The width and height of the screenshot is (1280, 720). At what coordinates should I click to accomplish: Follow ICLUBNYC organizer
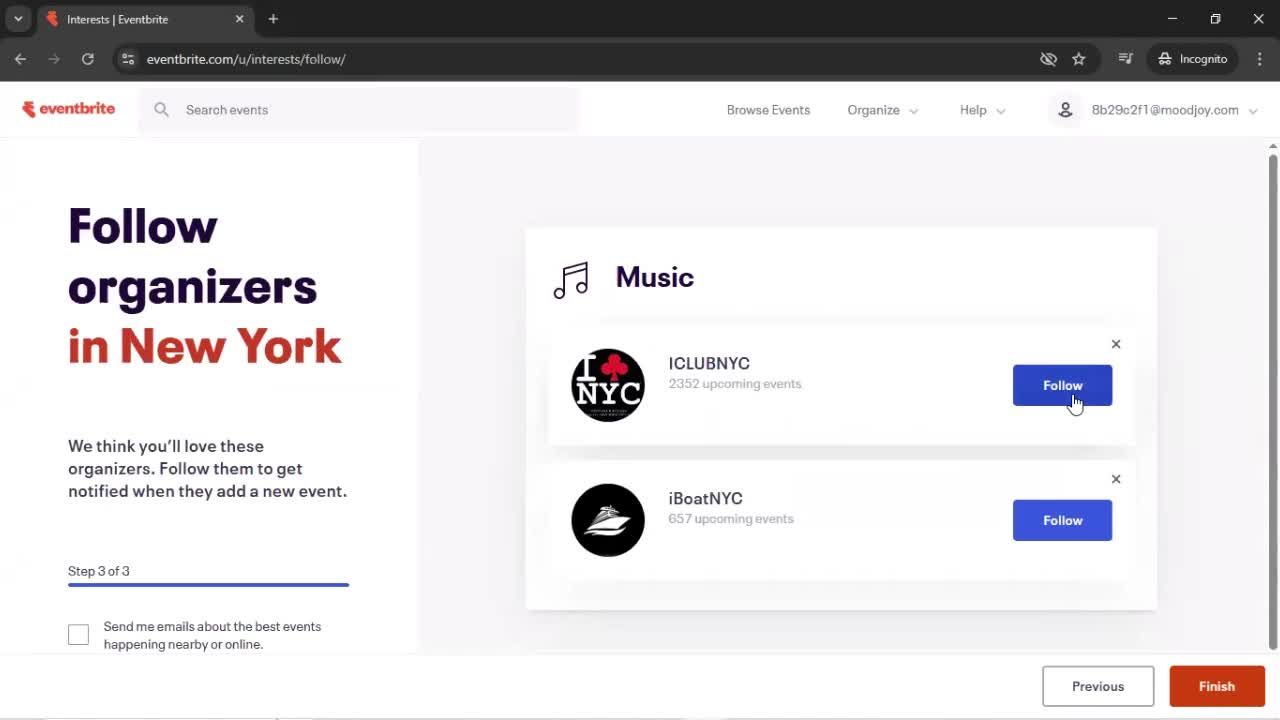1062,385
